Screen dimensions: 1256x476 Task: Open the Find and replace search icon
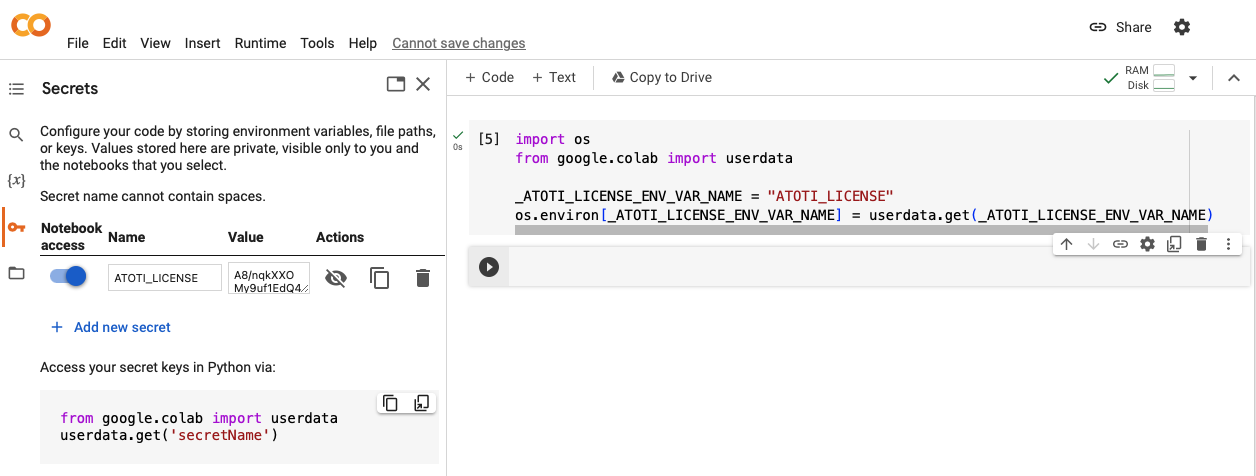click(16, 135)
